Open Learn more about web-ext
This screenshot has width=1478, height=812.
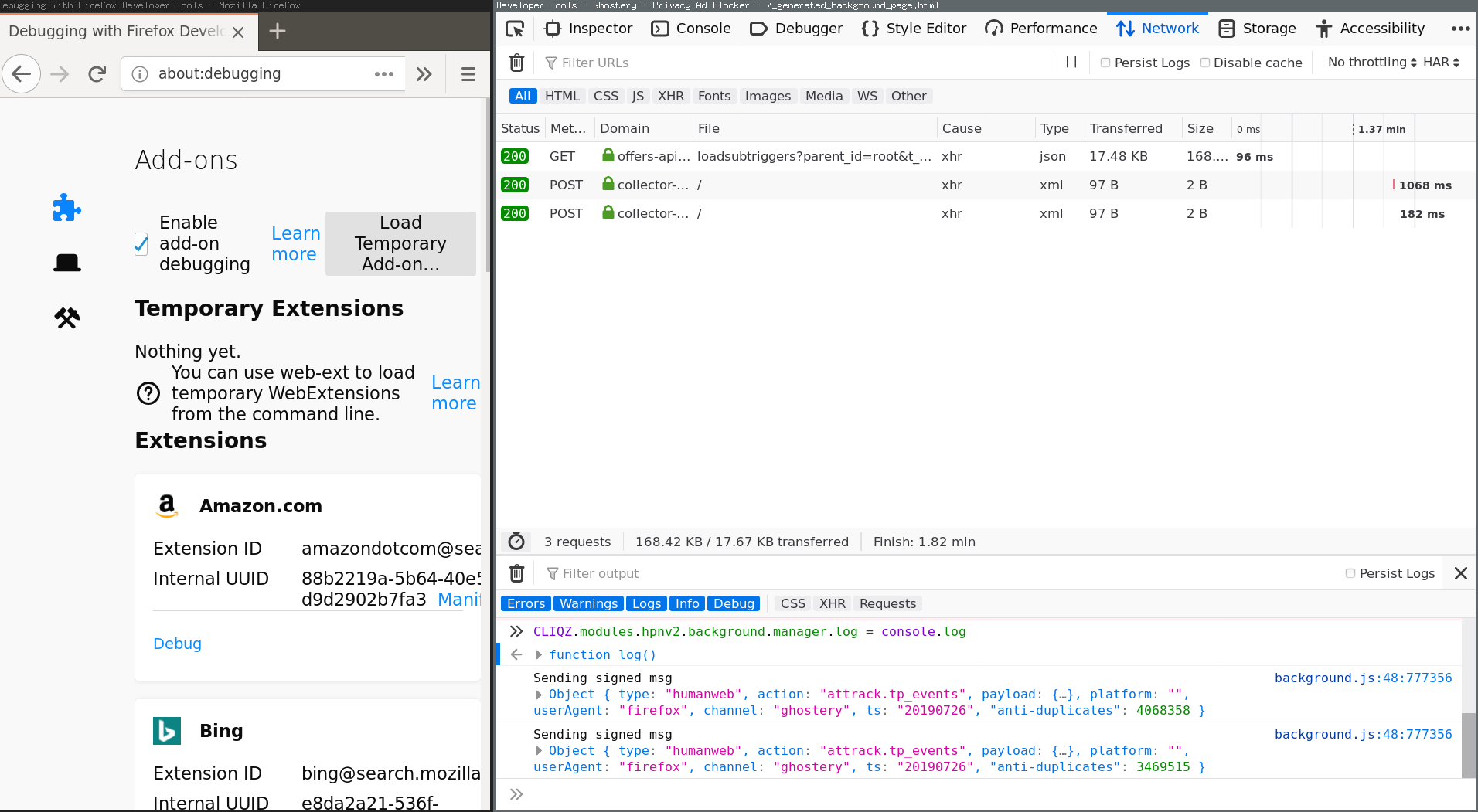(455, 392)
